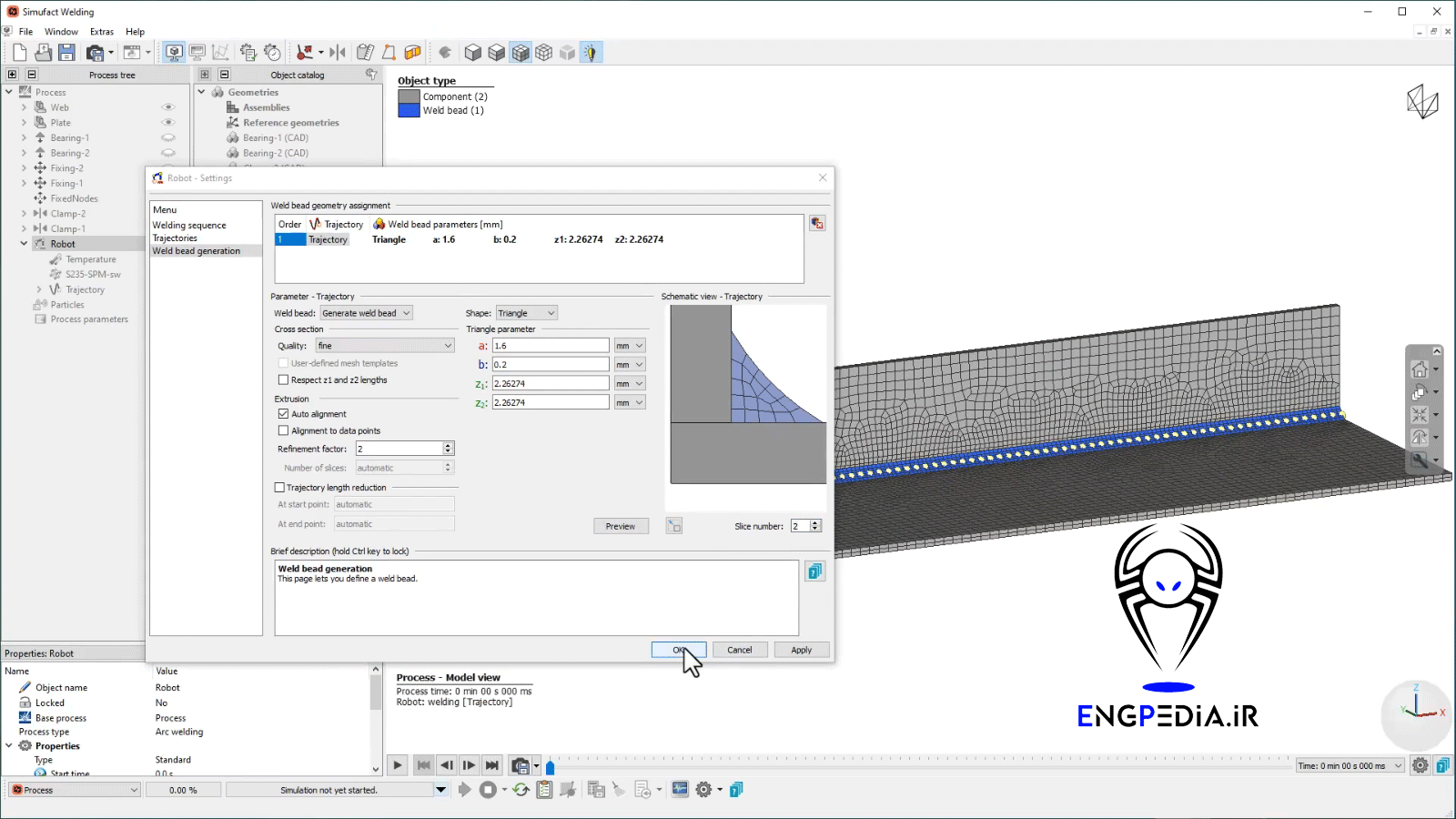Click the fit-to-view icon in right toolbar
The width and height of the screenshot is (1456, 819).
[1420, 415]
